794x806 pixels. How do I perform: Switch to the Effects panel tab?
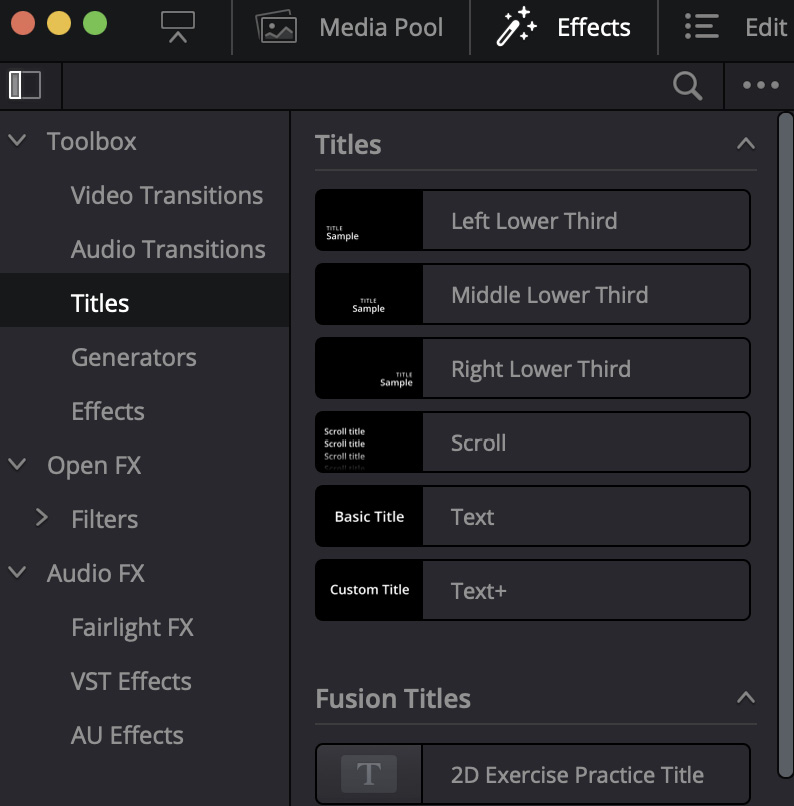(594, 27)
